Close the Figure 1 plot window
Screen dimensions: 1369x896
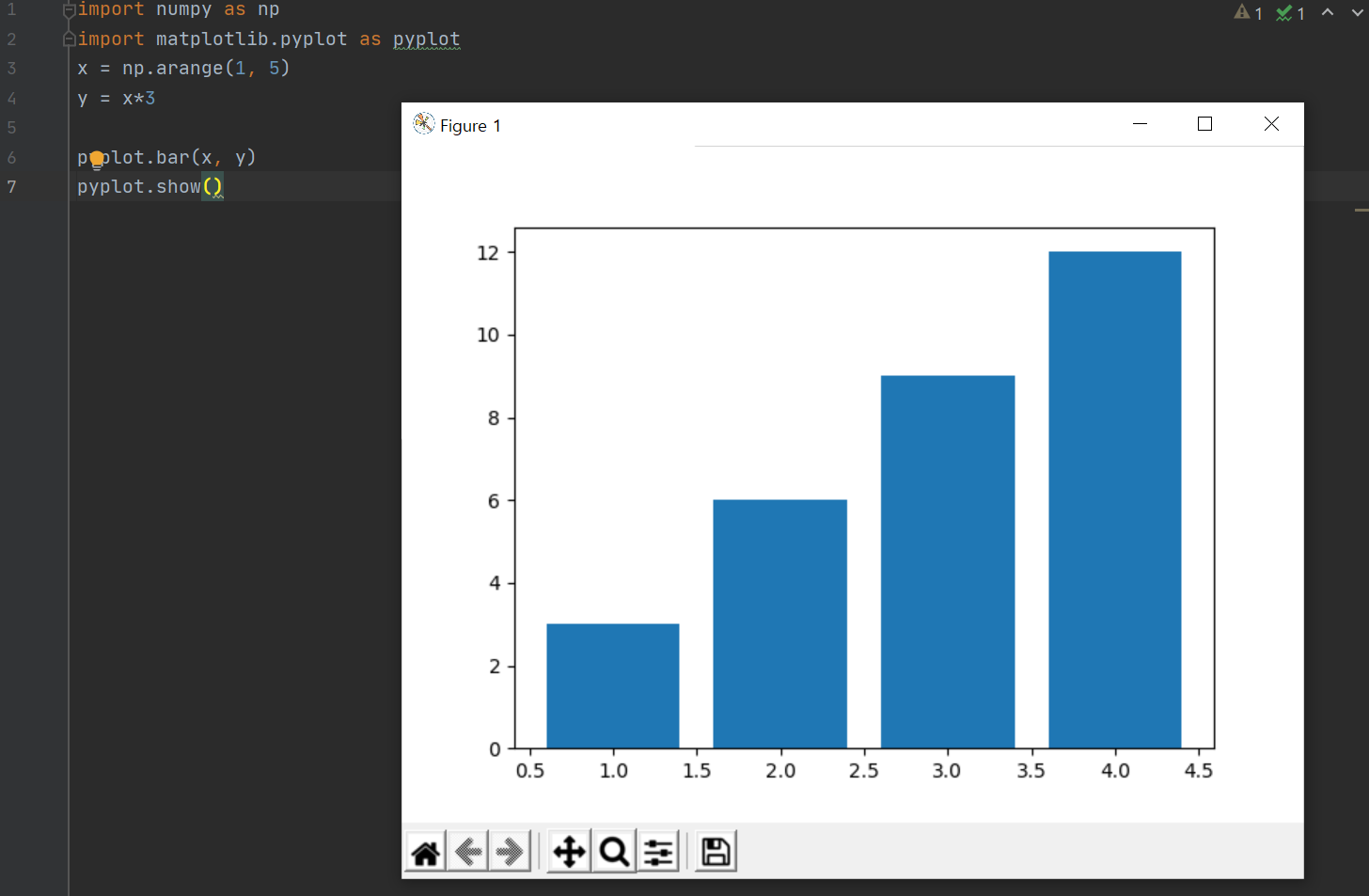point(1271,124)
